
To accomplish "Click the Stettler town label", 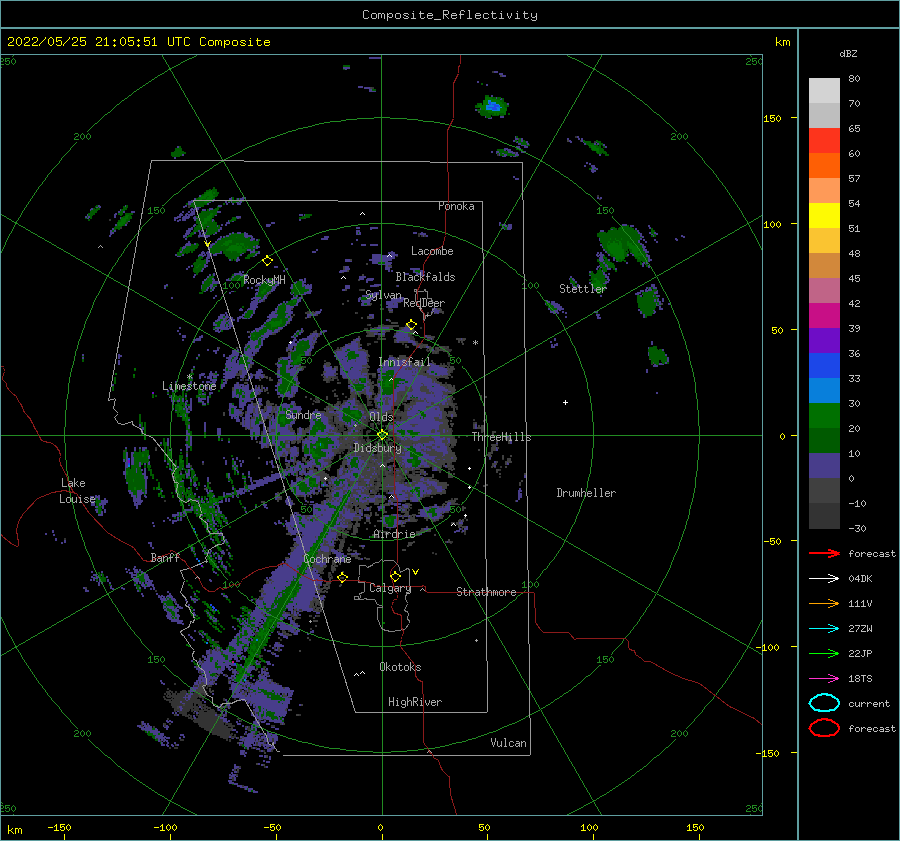I will coord(583,289).
